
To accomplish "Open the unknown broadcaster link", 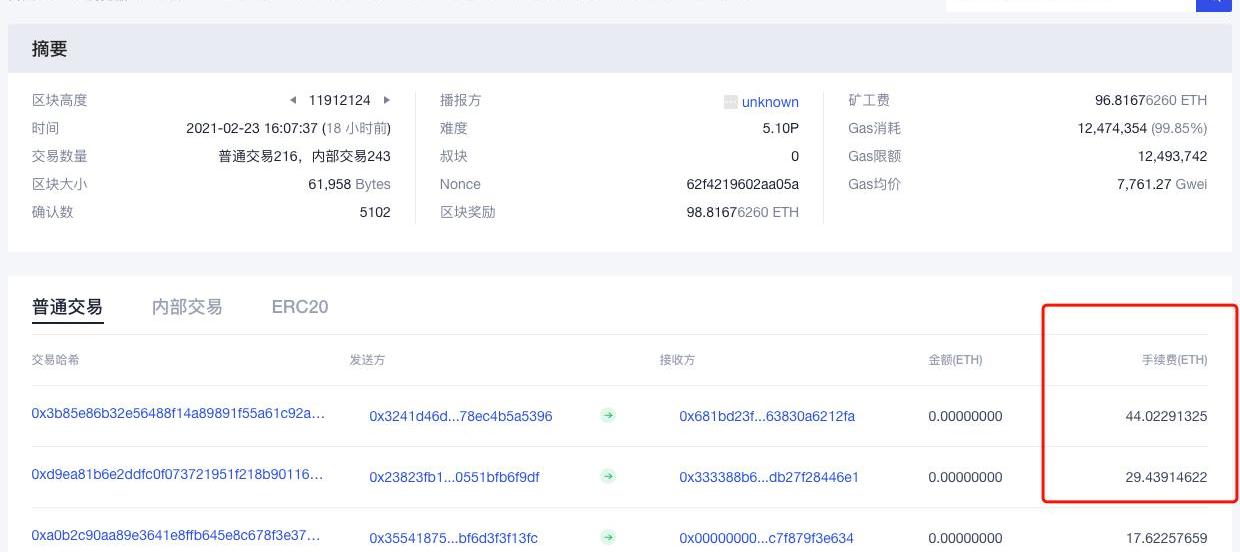I will (x=770, y=102).
